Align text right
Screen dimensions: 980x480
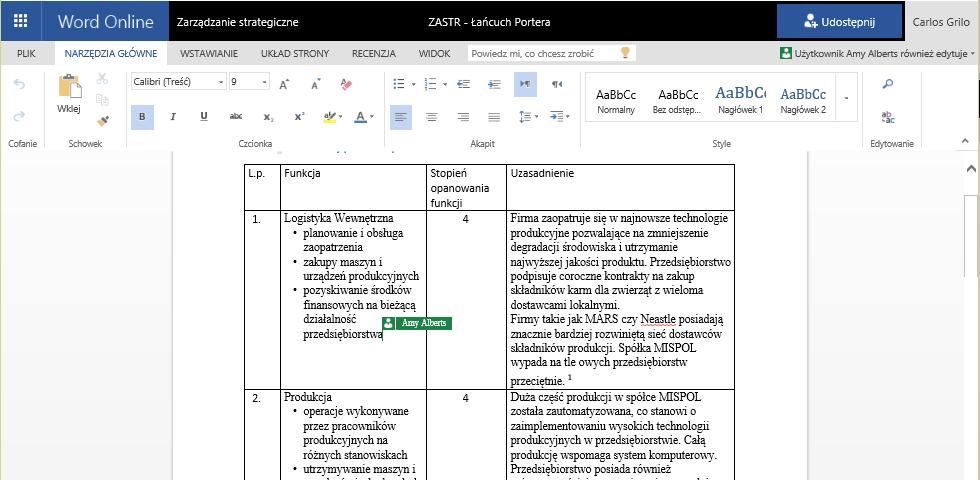(463, 117)
